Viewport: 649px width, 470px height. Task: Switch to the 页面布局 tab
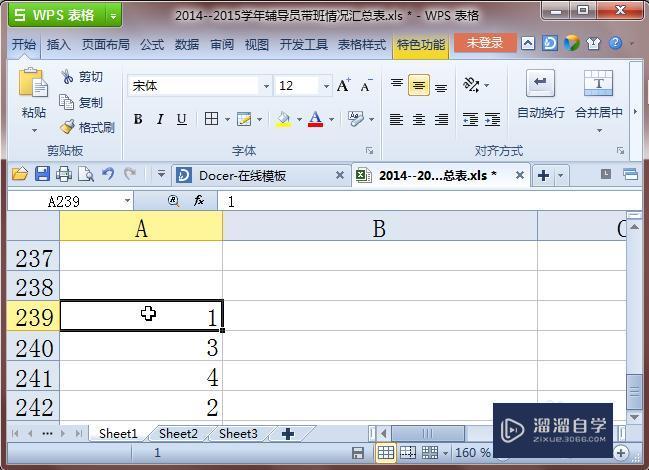(x=105, y=44)
